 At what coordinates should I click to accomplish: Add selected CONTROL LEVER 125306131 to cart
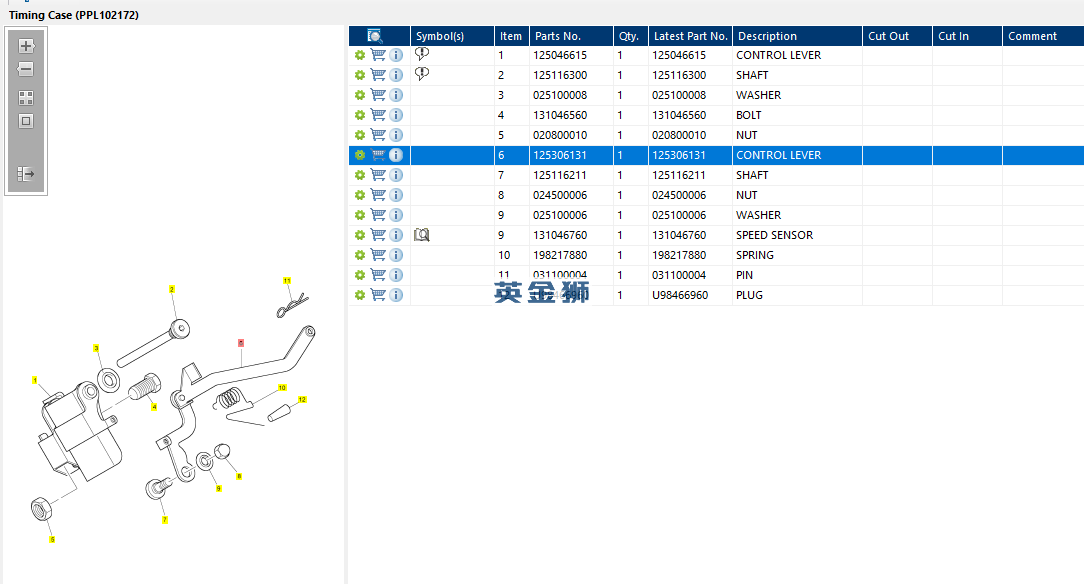coord(378,155)
